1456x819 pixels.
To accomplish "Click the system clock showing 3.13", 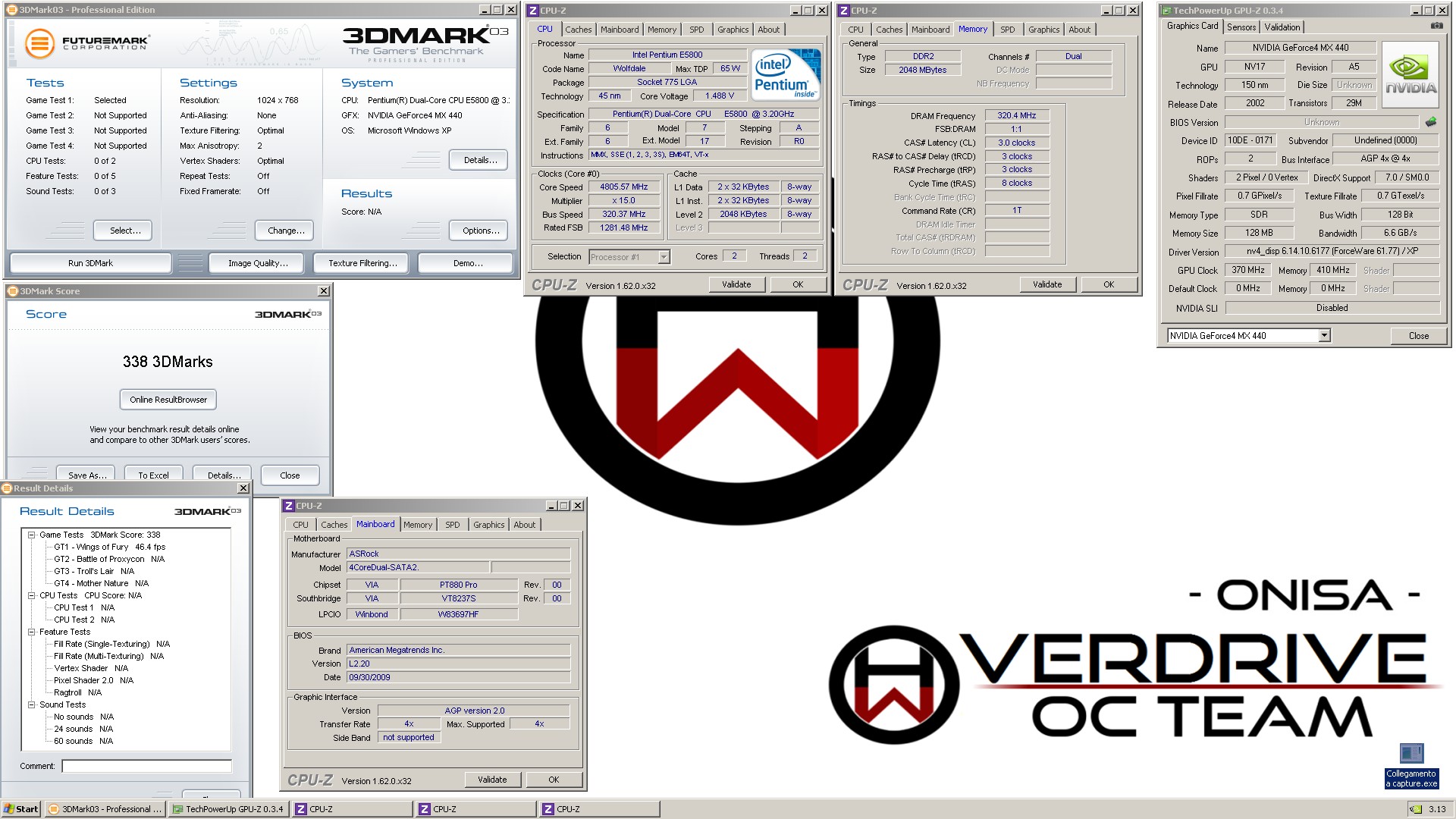I will 1437,809.
